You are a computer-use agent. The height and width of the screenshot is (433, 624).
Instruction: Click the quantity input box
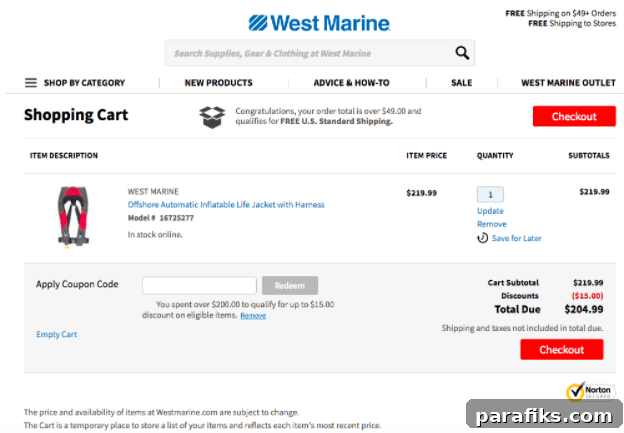point(490,195)
